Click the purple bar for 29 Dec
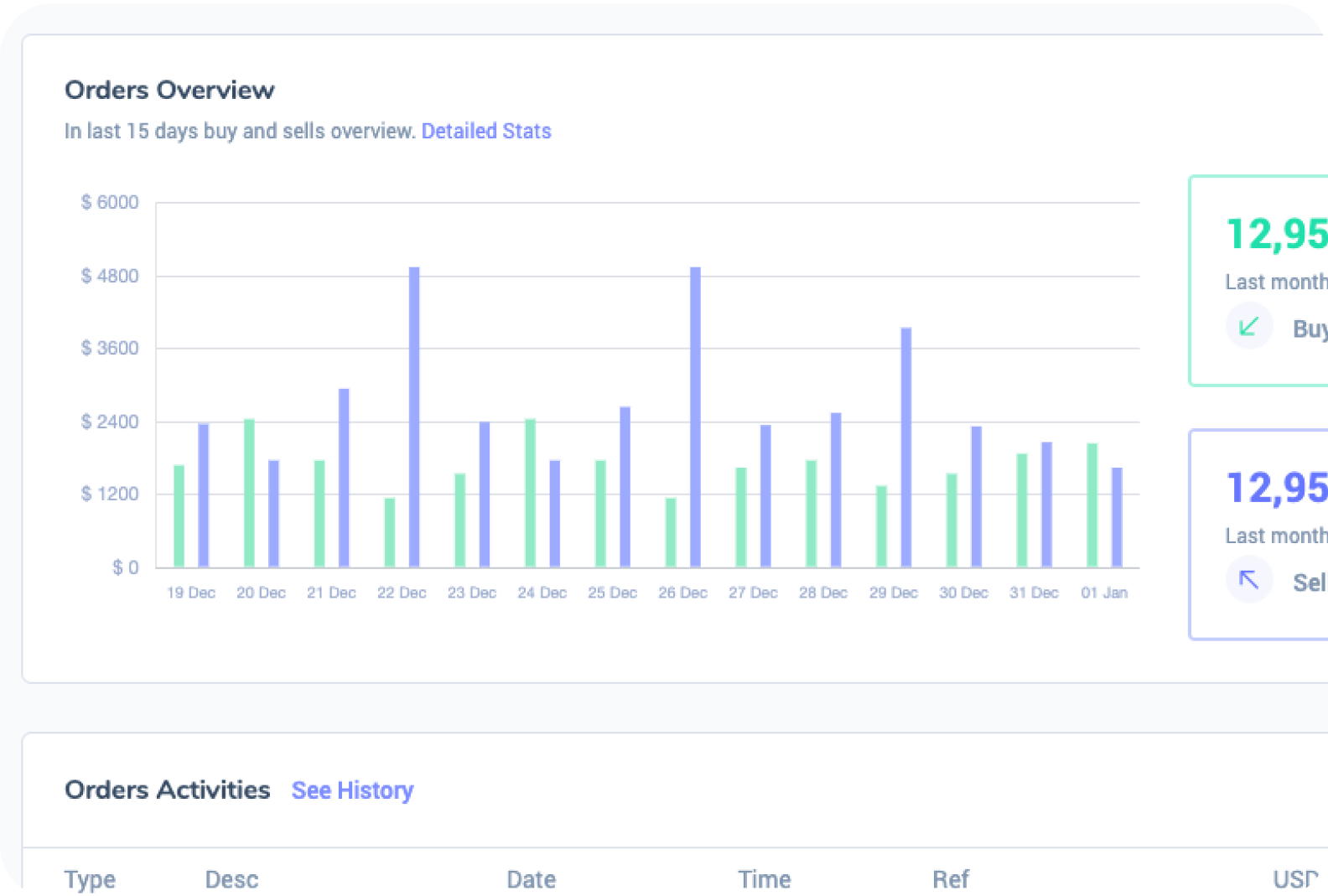This screenshot has width=1328, height=896. (x=906, y=447)
